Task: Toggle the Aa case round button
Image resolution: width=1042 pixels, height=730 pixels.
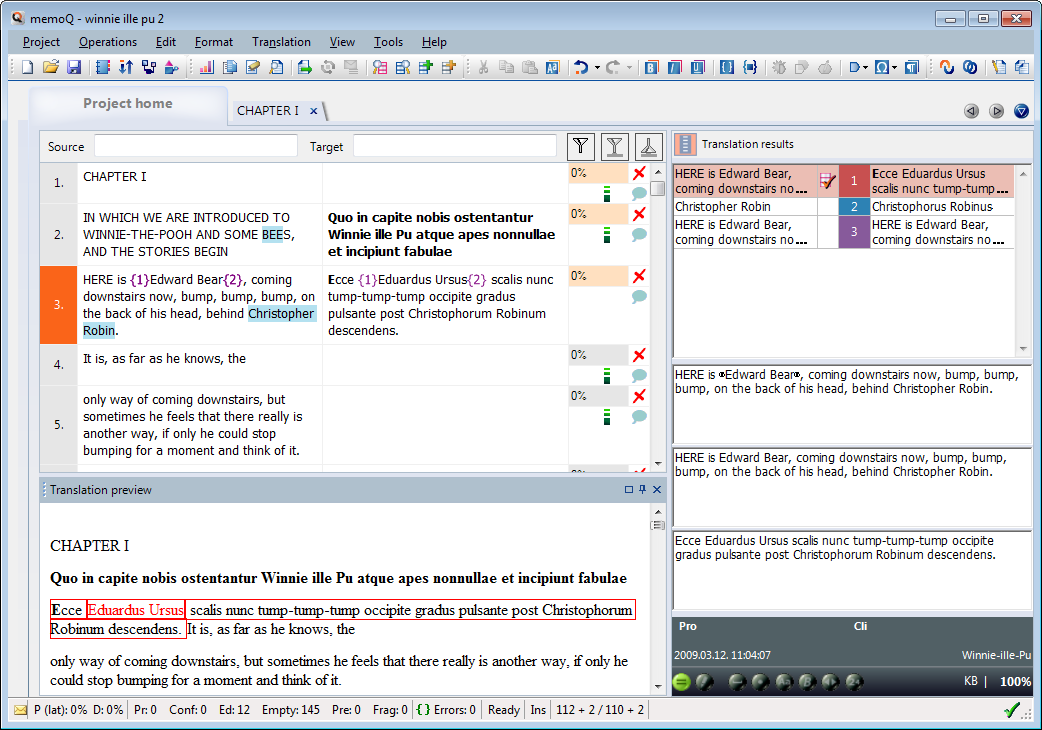Action: click(x=784, y=682)
